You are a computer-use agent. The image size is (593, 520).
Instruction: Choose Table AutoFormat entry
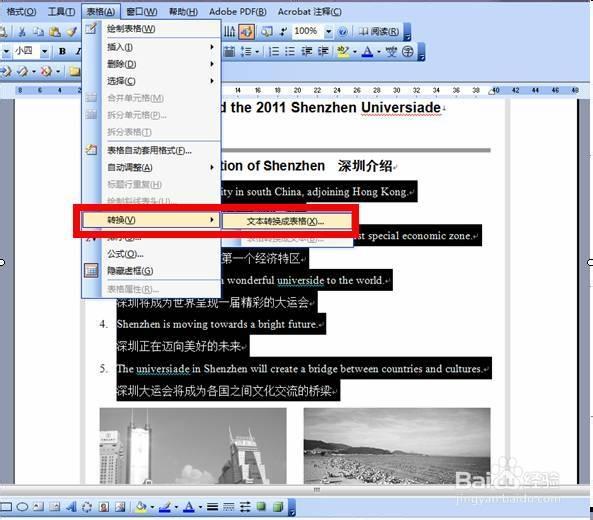[151, 151]
